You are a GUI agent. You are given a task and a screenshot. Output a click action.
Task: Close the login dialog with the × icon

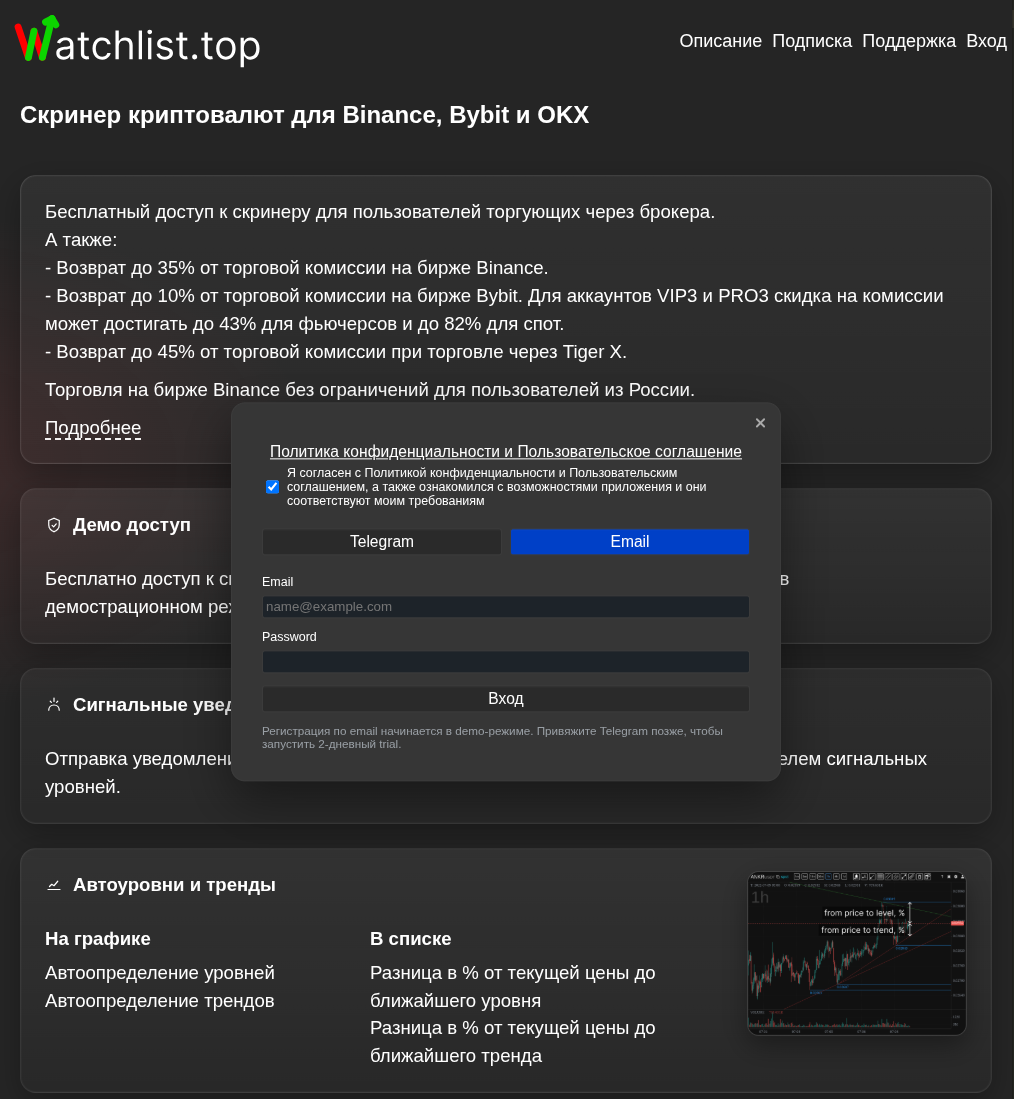(x=760, y=423)
